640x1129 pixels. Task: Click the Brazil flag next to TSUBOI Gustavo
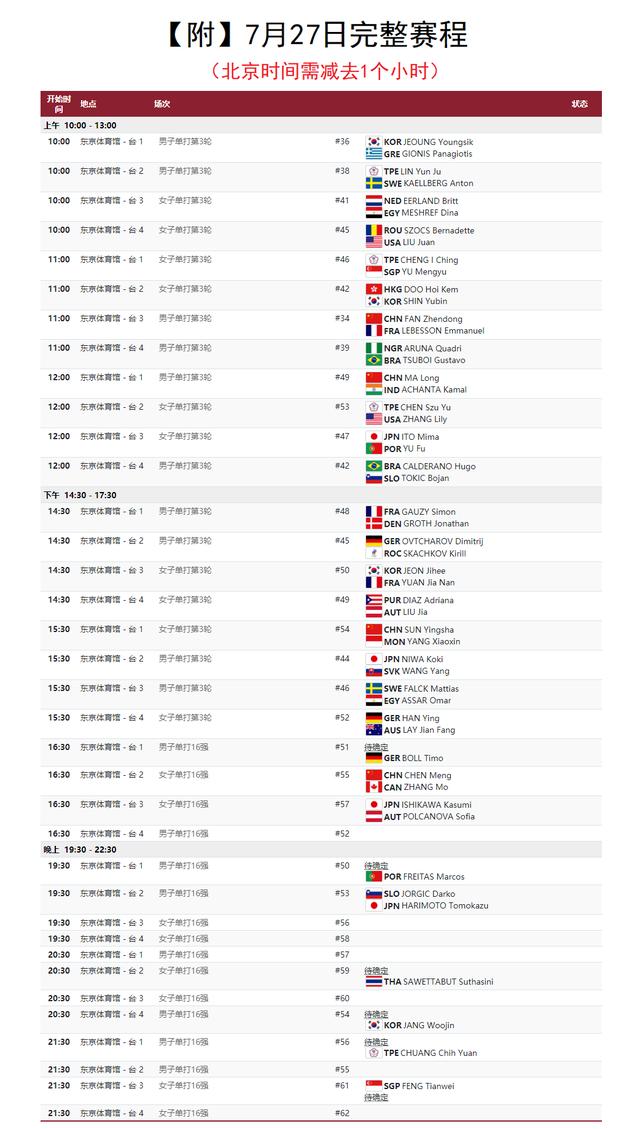pos(374,360)
